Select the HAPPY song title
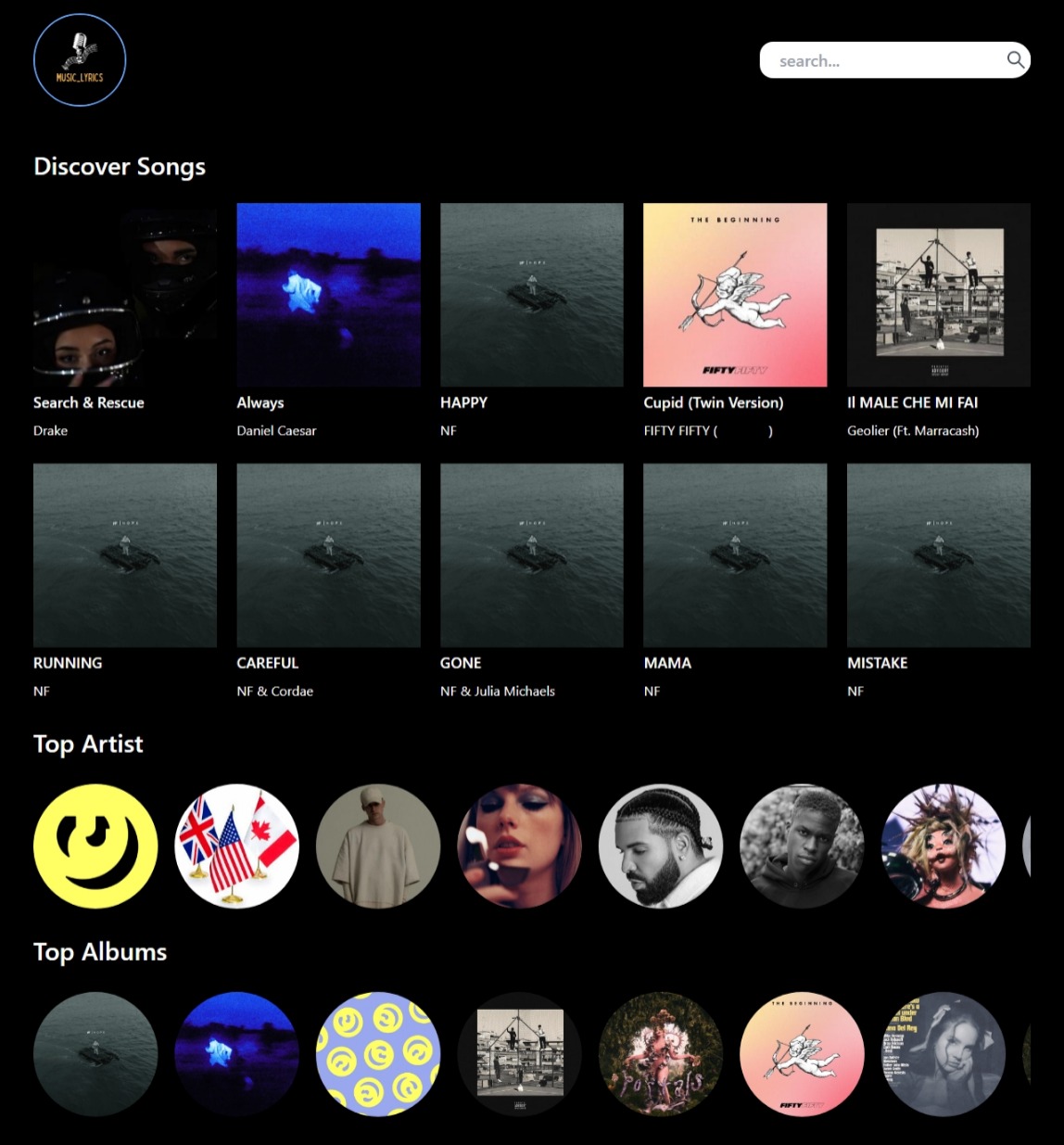This screenshot has height=1145, width=1064. [463, 402]
